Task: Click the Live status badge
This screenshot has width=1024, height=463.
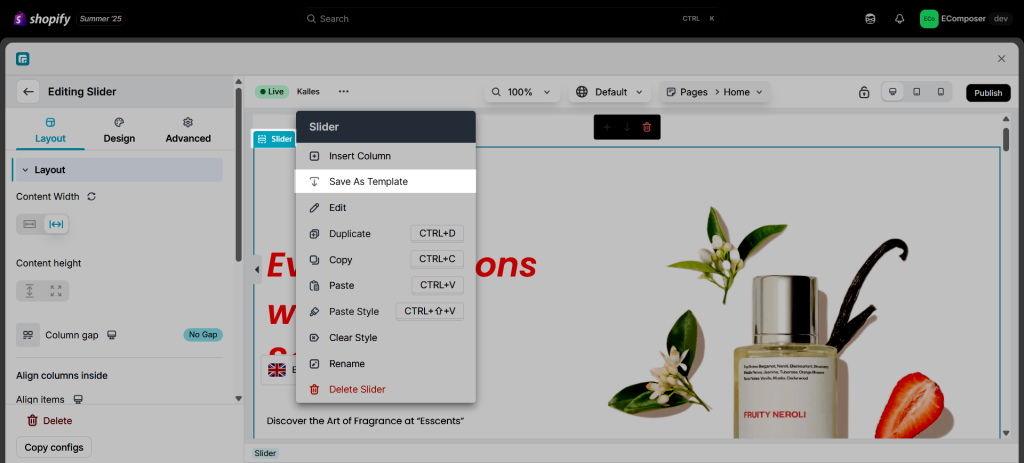Action: [272, 92]
